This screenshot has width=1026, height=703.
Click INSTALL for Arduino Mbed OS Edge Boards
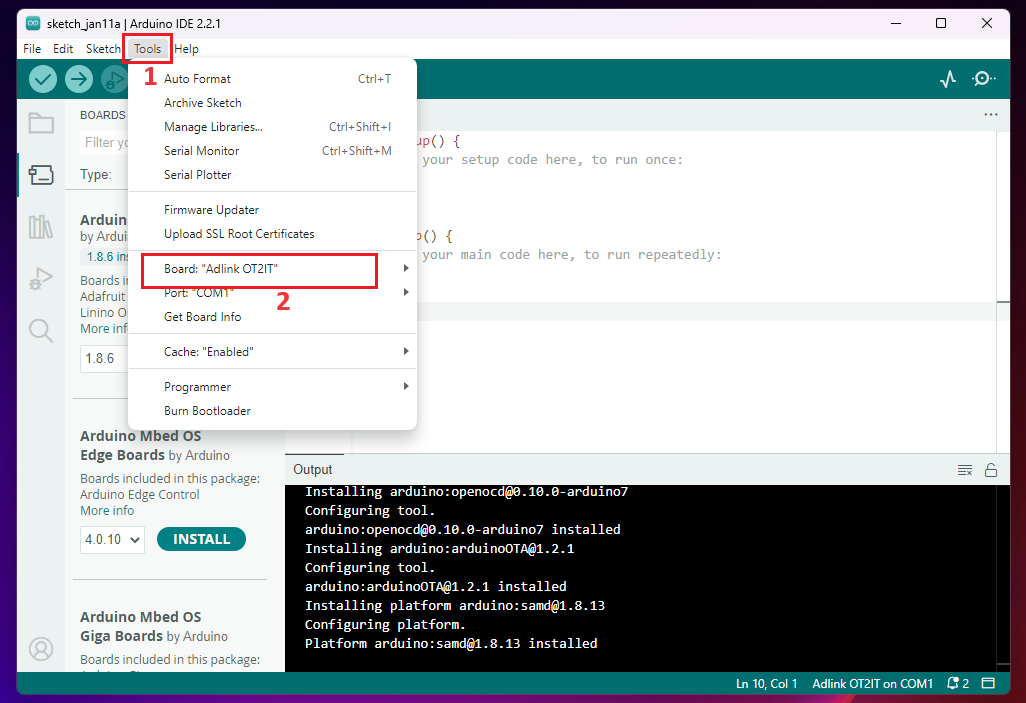click(201, 539)
